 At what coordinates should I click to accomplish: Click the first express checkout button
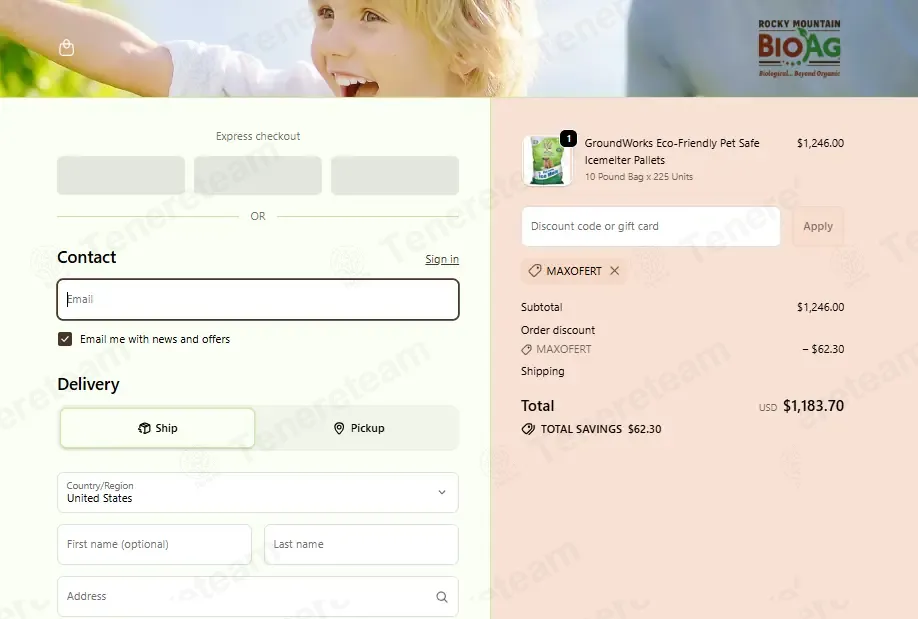(121, 175)
